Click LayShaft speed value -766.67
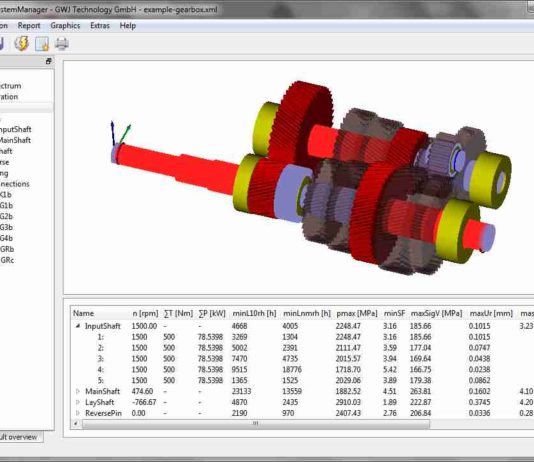The width and height of the screenshot is (534, 462). pos(144,402)
